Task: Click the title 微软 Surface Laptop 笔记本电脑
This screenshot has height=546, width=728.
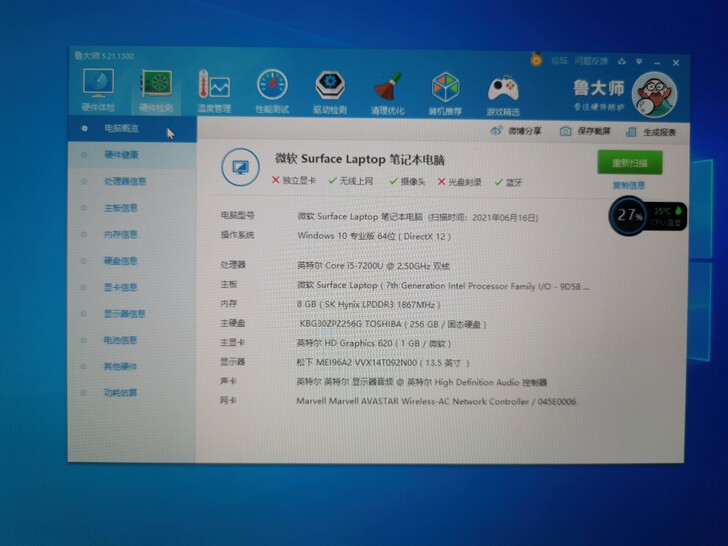Action: click(x=359, y=159)
